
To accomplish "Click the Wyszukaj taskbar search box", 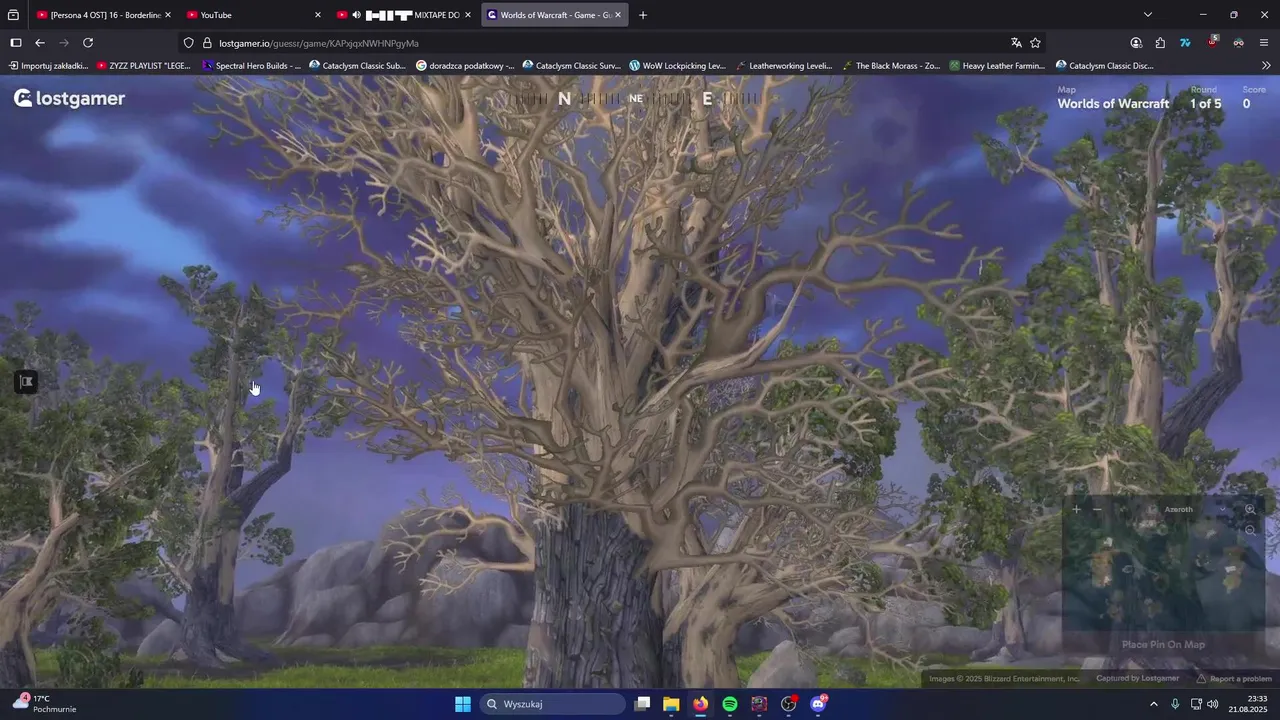I will (x=552, y=704).
